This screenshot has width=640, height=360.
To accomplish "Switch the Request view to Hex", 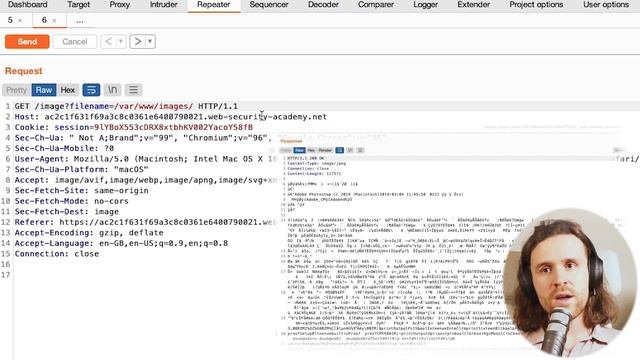I will click(x=67, y=90).
